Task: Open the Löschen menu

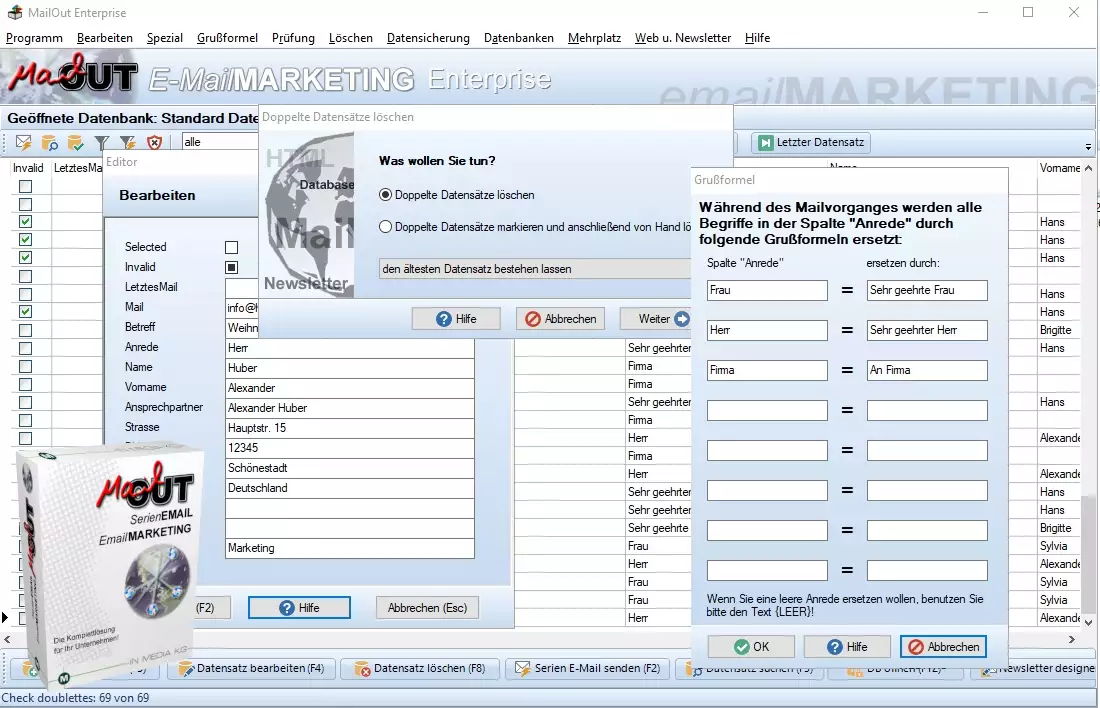Action: [x=351, y=38]
